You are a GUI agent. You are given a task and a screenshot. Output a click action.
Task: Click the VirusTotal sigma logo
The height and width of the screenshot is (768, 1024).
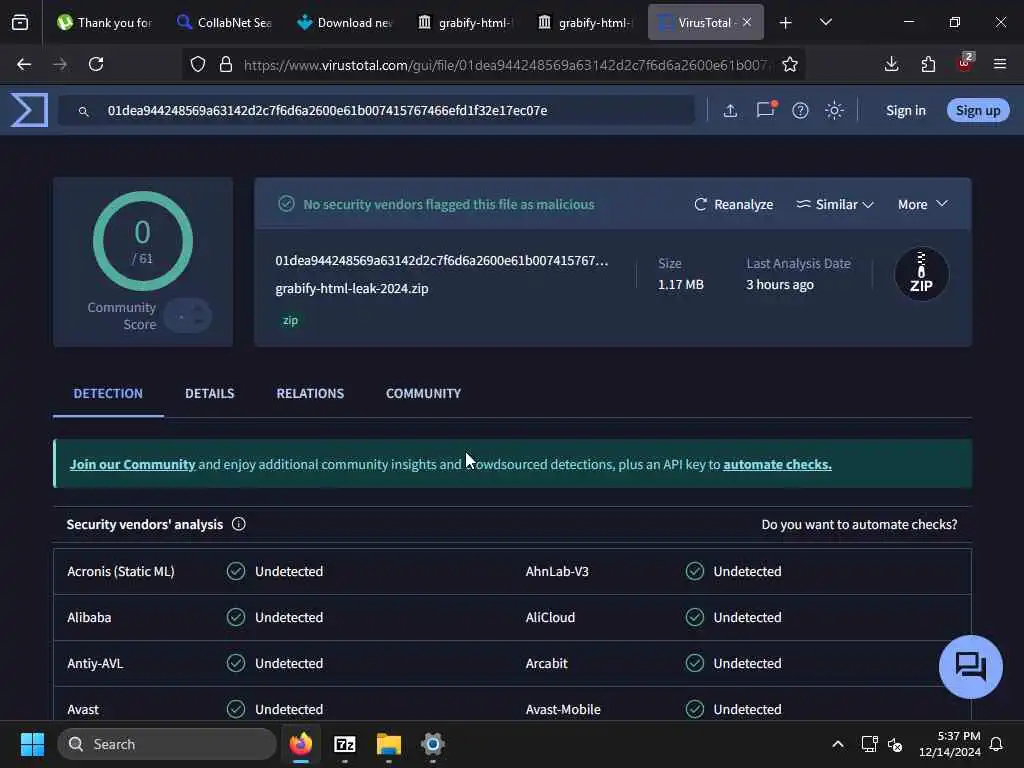point(29,110)
